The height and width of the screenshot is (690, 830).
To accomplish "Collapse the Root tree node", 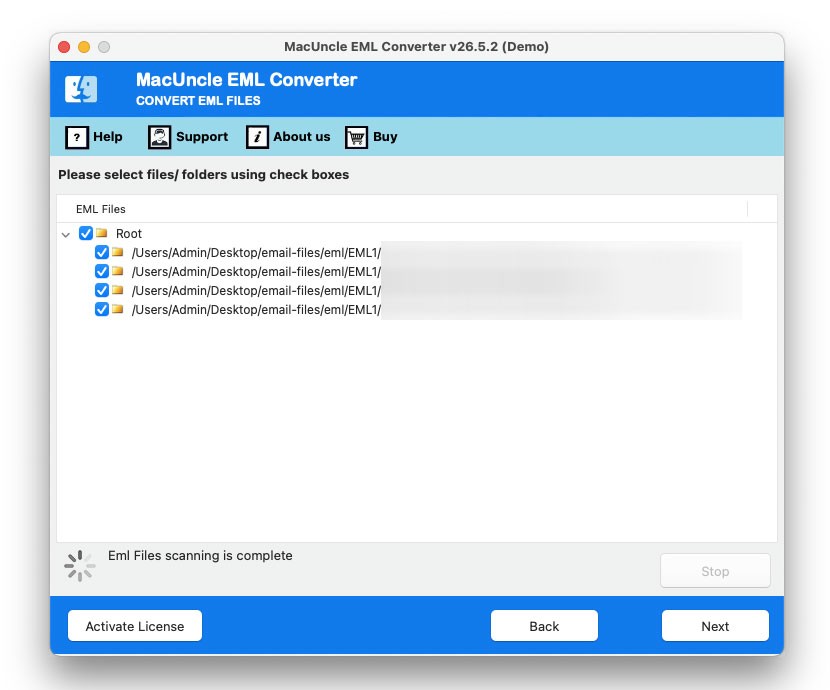I will (x=66, y=234).
